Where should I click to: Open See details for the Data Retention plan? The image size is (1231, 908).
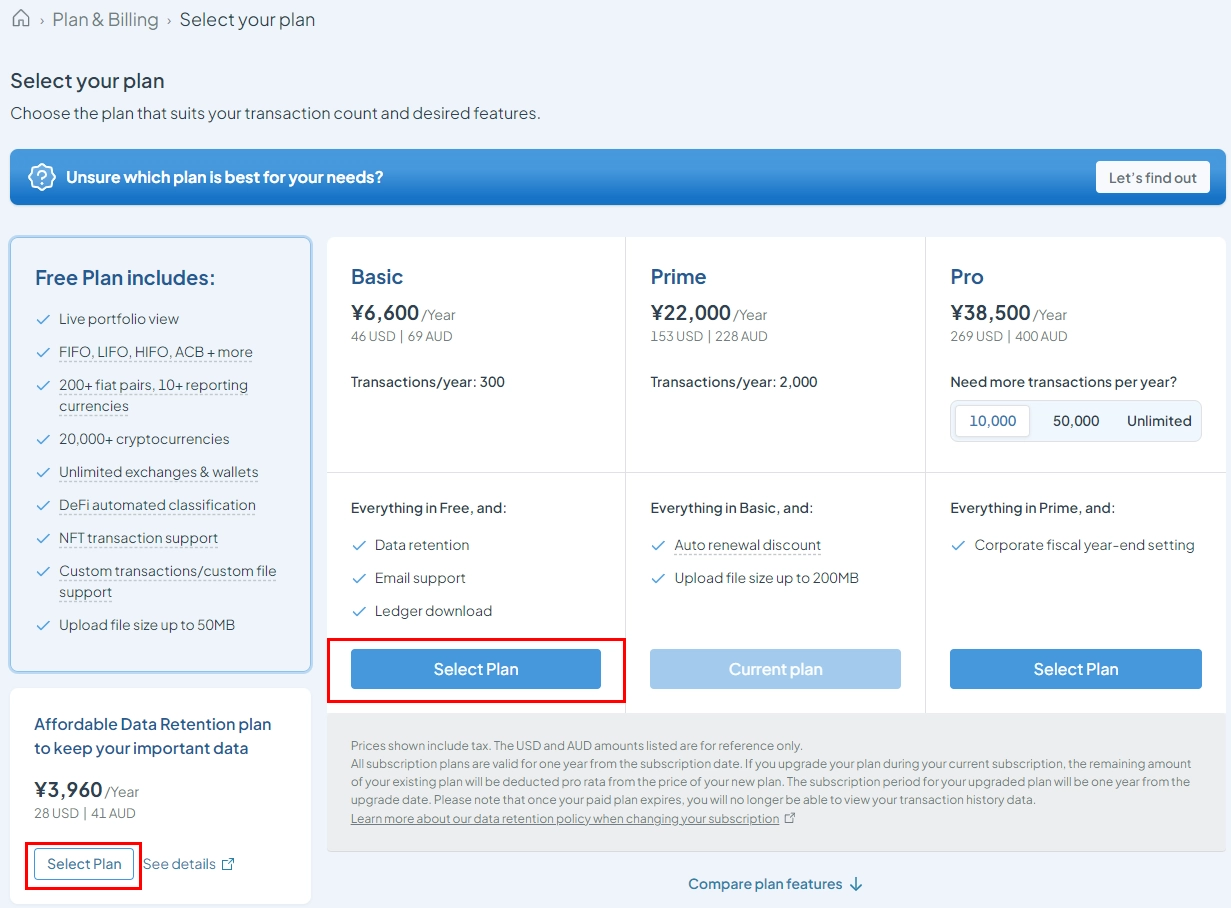(x=179, y=864)
